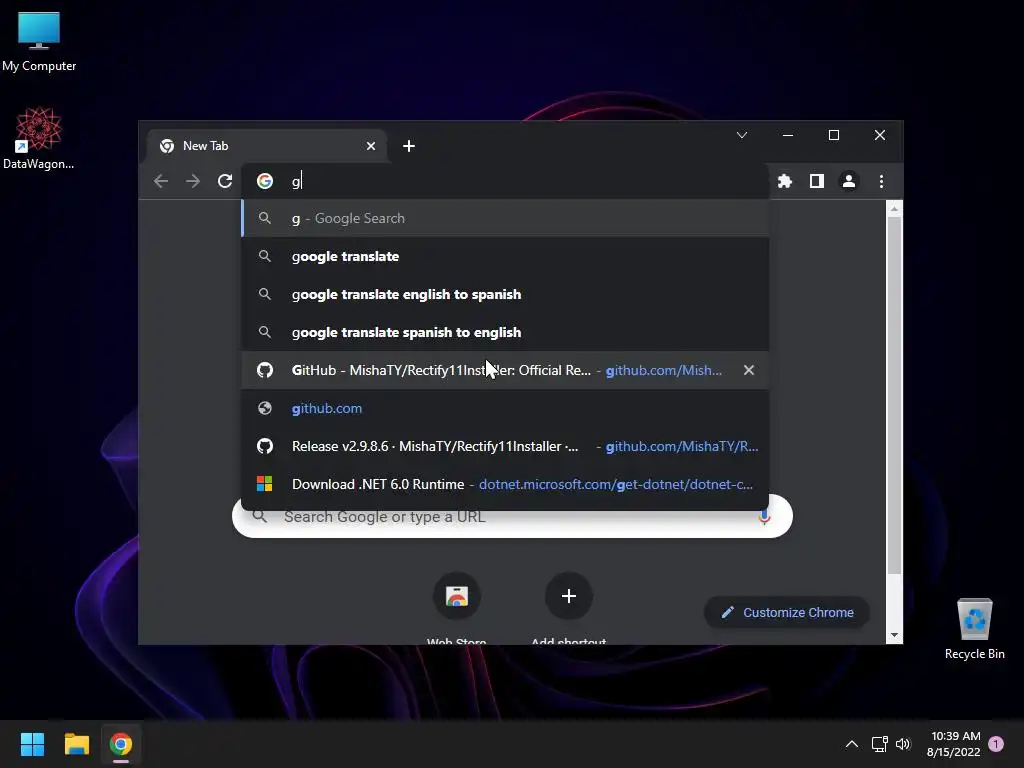Open the Download .NET 6.0 Runtime suggestion

(505, 484)
